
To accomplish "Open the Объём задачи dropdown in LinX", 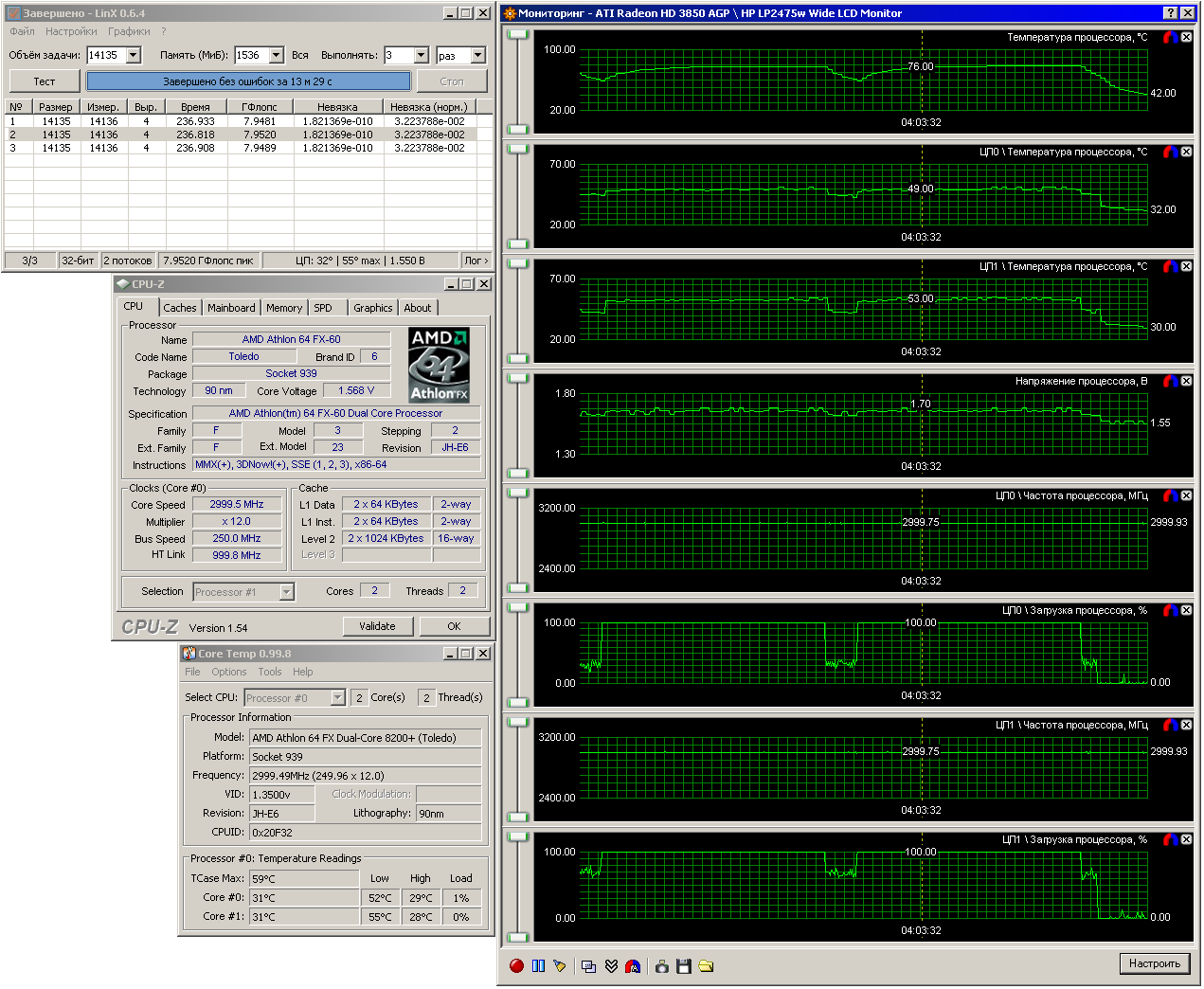I will tap(133, 55).
